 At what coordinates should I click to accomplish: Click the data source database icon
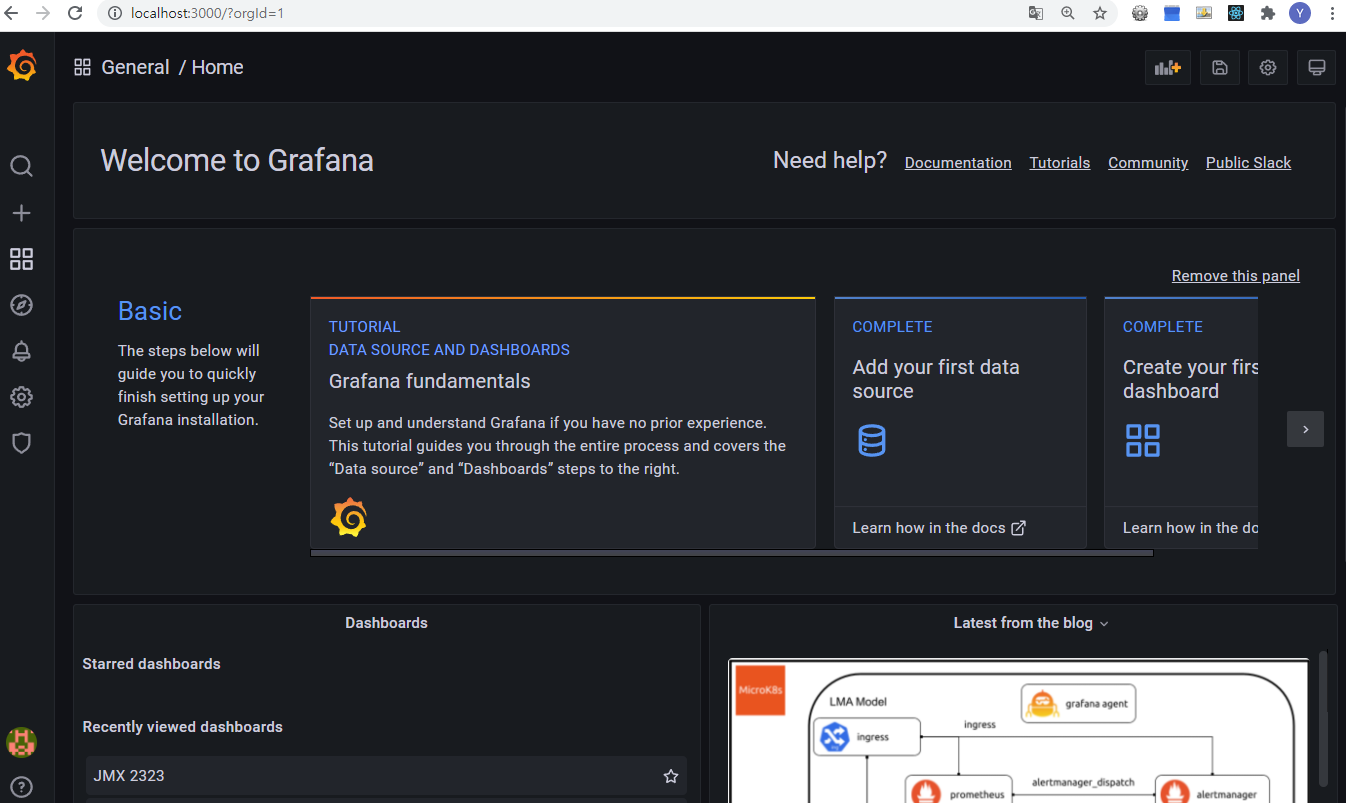click(872, 440)
